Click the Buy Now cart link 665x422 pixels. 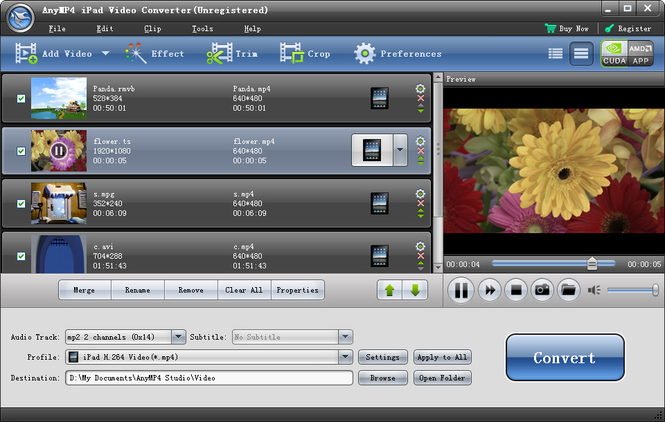pos(567,28)
